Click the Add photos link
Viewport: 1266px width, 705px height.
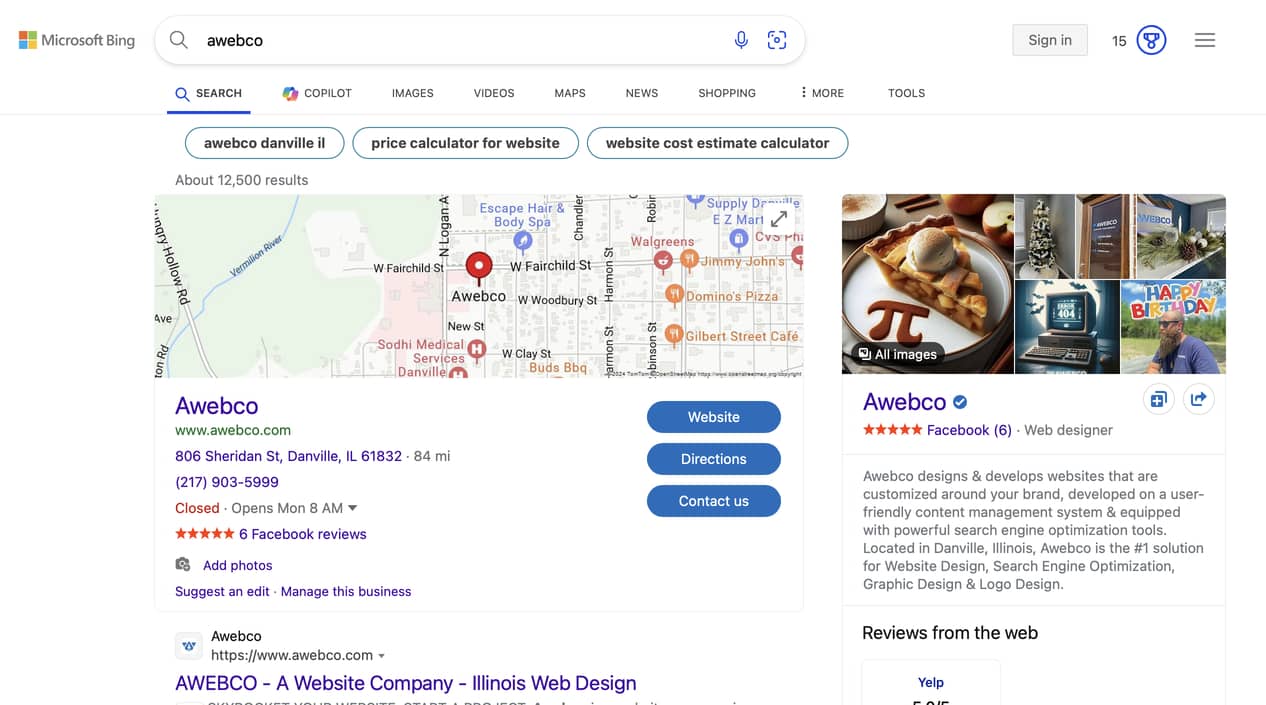coord(237,565)
